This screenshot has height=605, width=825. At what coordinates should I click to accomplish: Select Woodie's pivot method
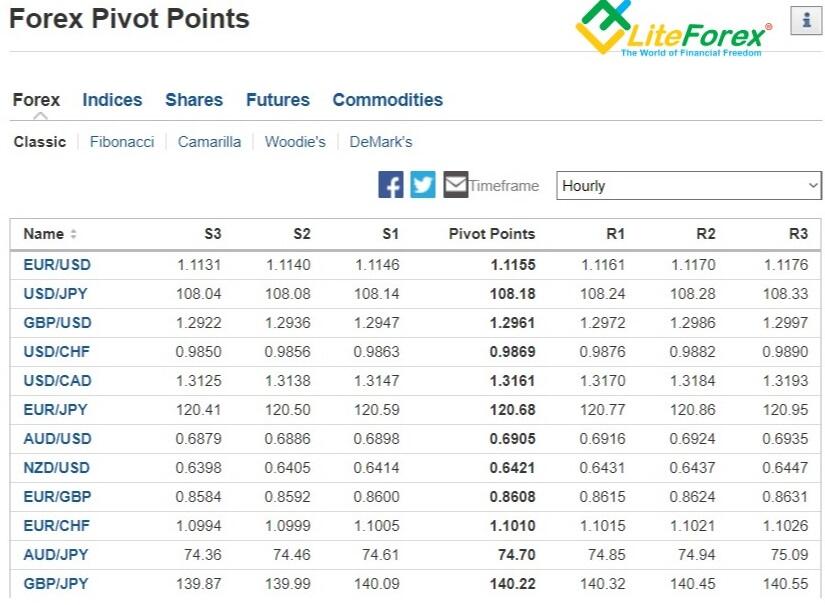[295, 142]
